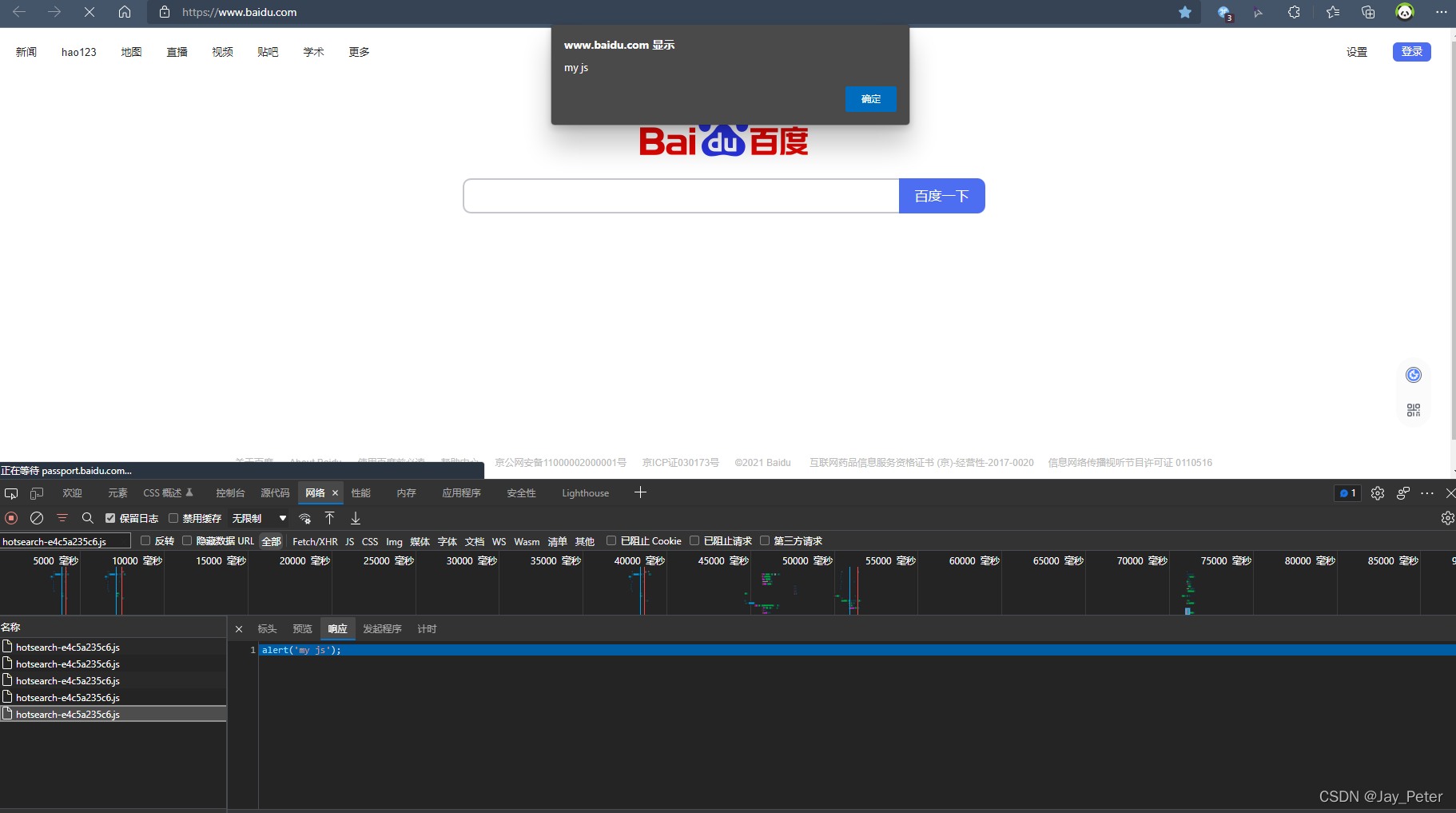Open browser extensions puzzle icon
1456x813 pixels.
click(x=1294, y=12)
